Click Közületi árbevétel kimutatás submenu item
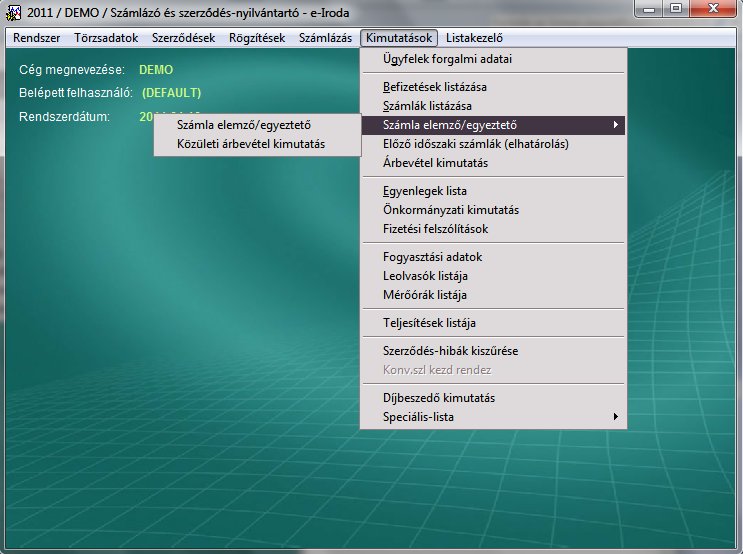Image resolution: width=743 pixels, height=554 pixels. (x=250, y=144)
